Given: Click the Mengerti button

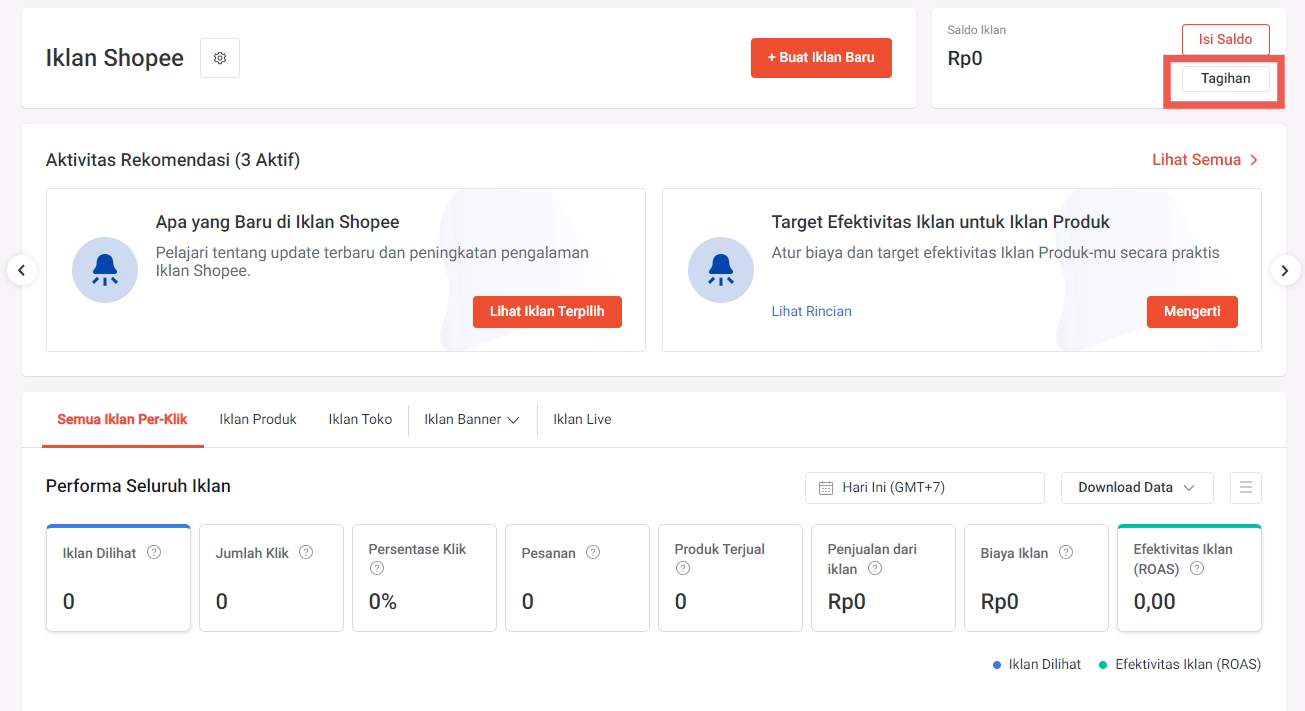Looking at the screenshot, I should point(1192,312).
